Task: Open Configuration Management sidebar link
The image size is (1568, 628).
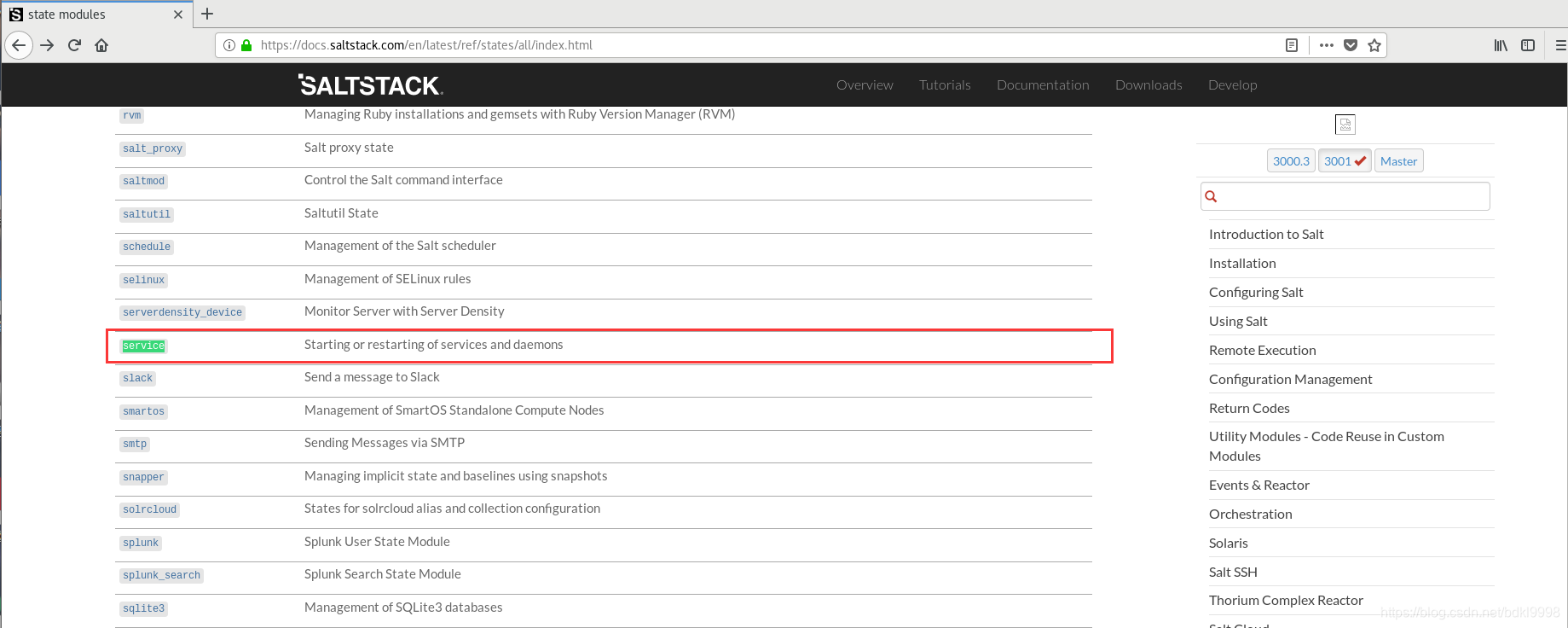Action: 1290,379
